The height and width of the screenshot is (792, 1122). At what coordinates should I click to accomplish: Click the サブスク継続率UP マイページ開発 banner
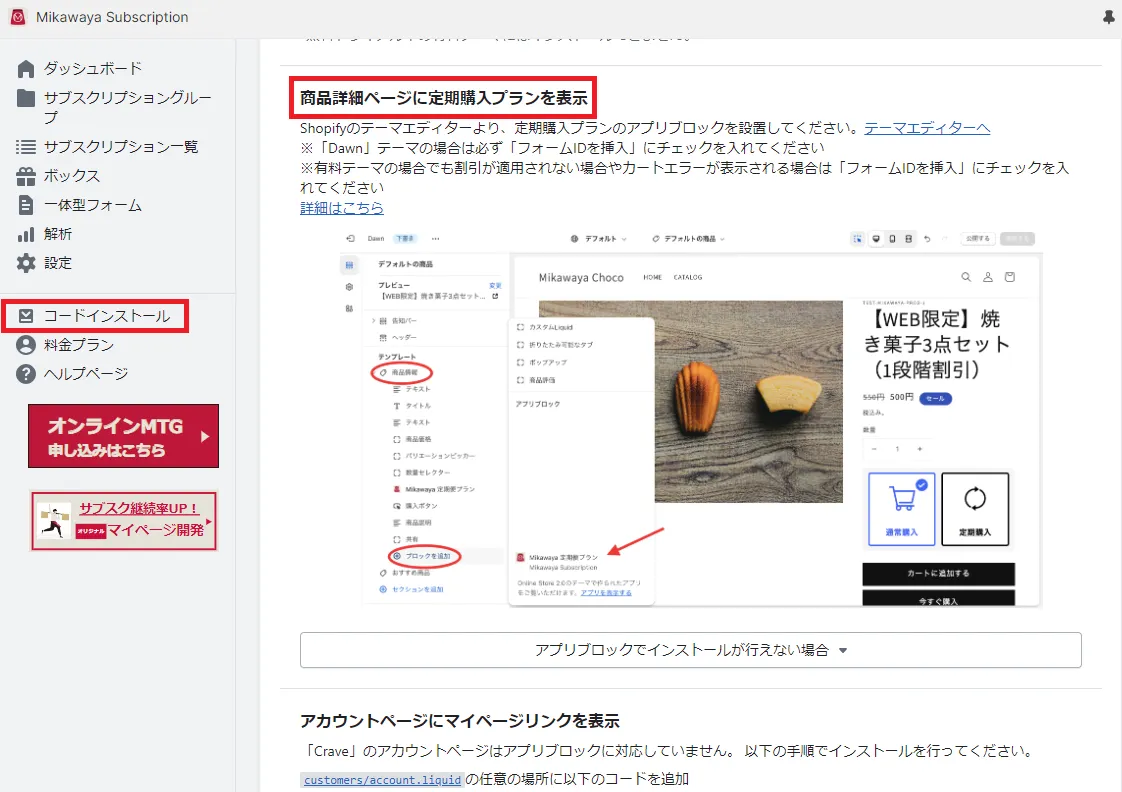point(123,521)
